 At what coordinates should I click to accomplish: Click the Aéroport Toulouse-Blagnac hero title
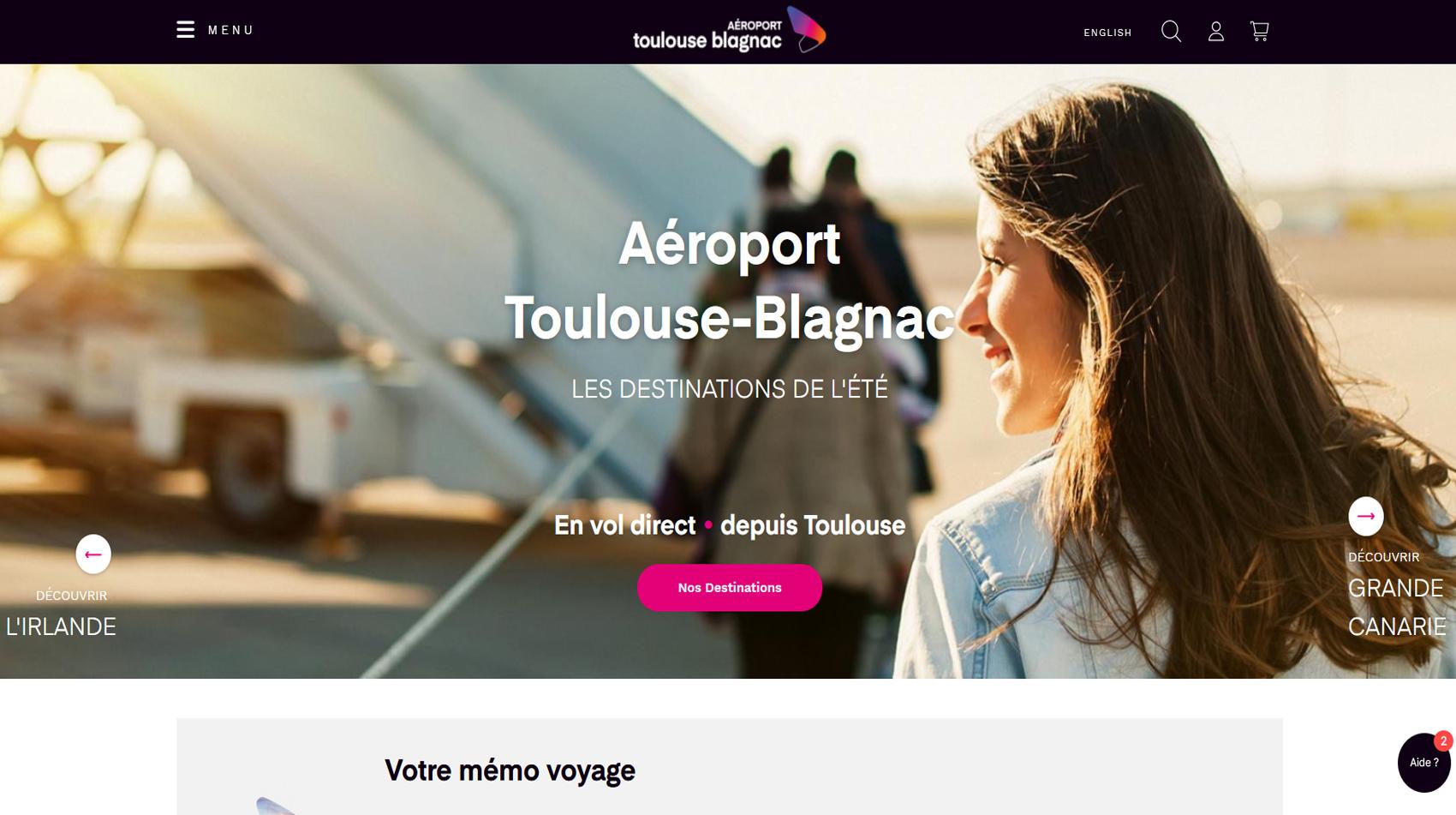pyautogui.click(x=730, y=281)
